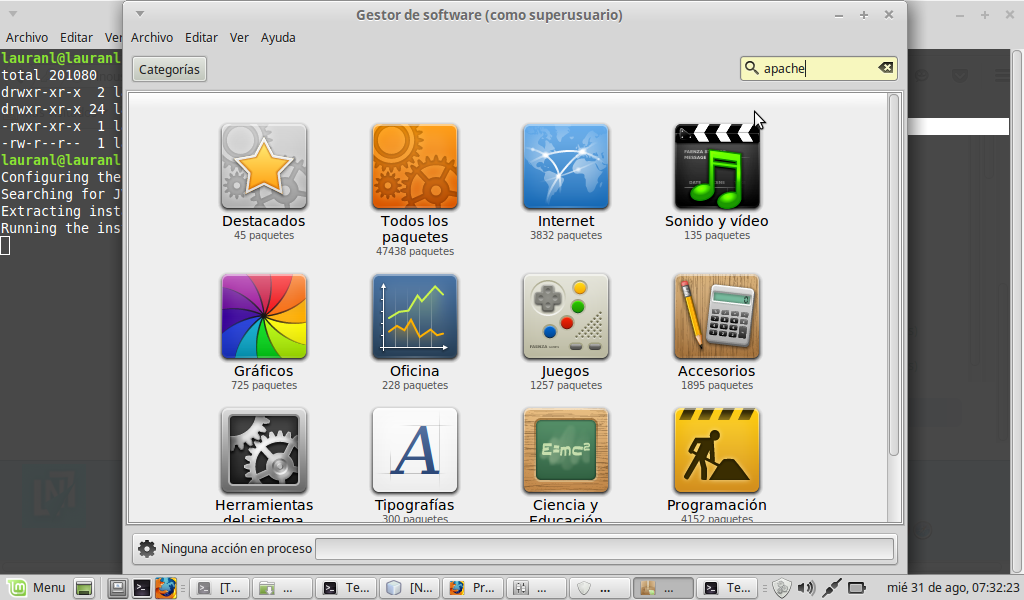
Task: Open the Ayuda menu
Action: (x=278, y=37)
